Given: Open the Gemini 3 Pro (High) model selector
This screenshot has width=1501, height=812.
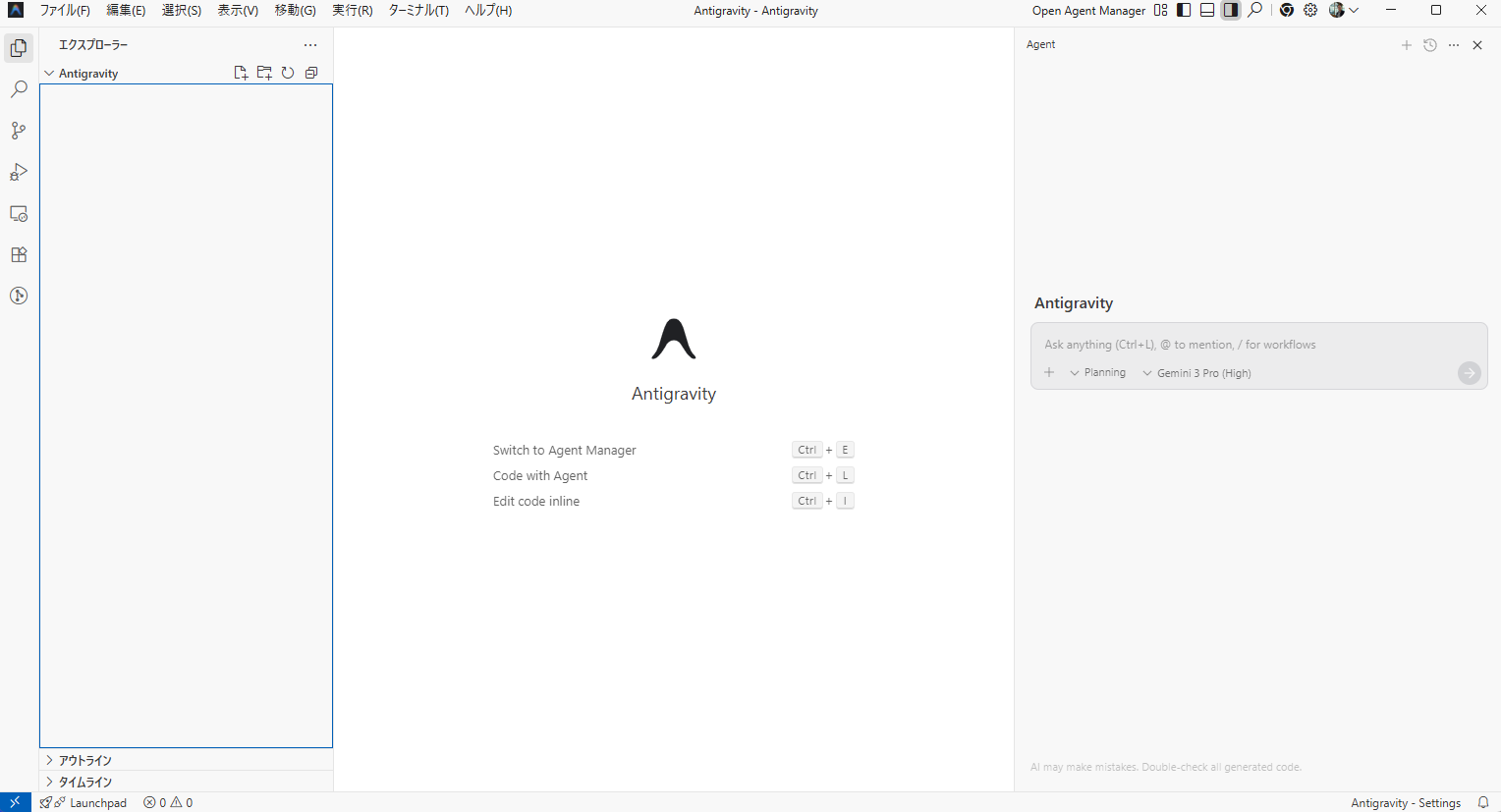Looking at the screenshot, I should point(1196,373).
